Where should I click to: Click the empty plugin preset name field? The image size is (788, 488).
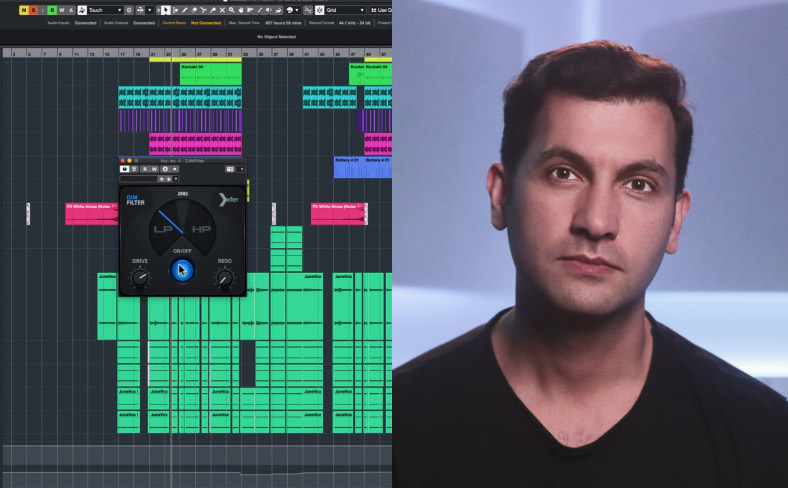pyautogui.click(x=139, y=179)
